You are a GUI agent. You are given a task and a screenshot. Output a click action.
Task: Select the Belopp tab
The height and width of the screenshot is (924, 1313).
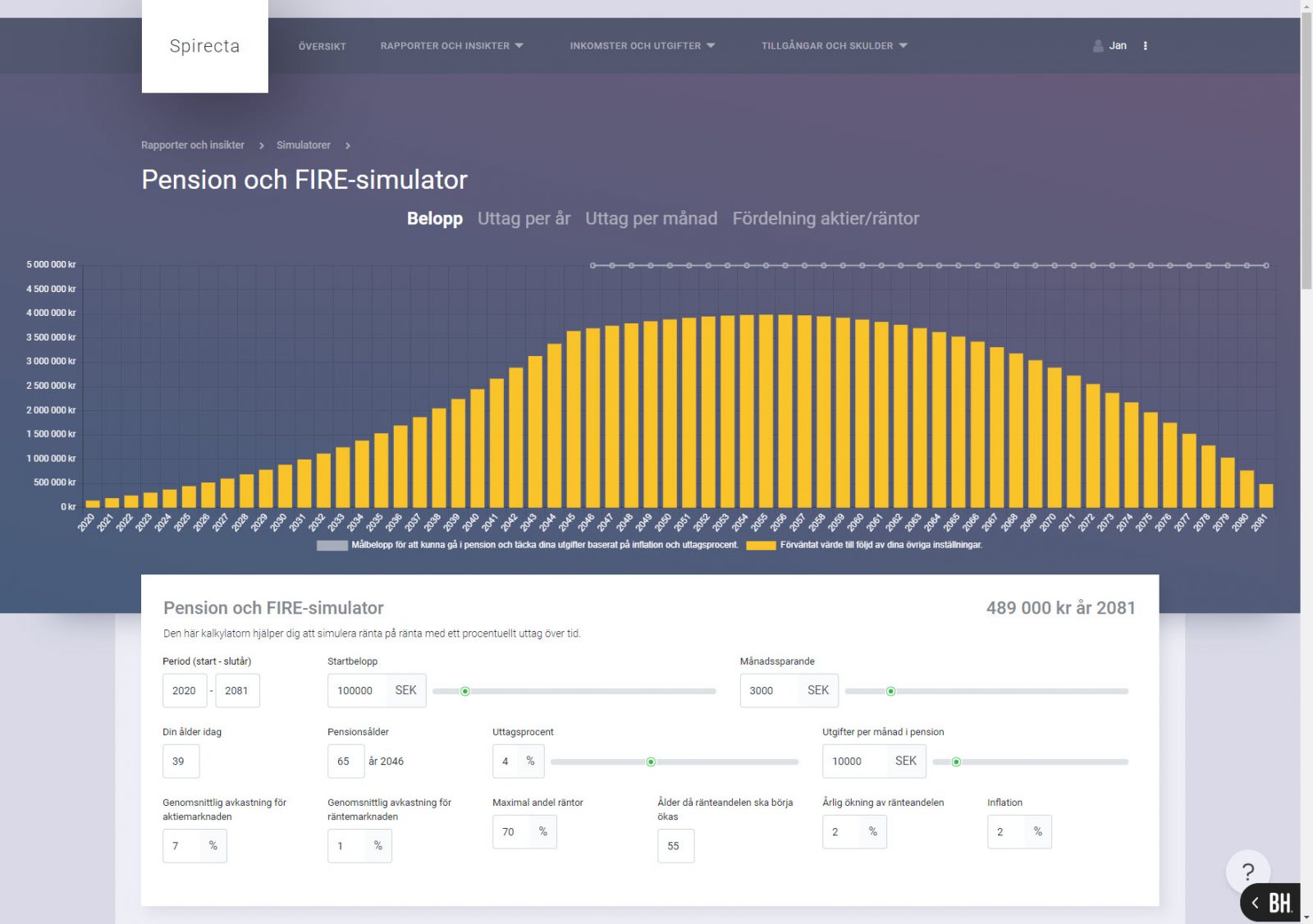click(x=434, y=218)
